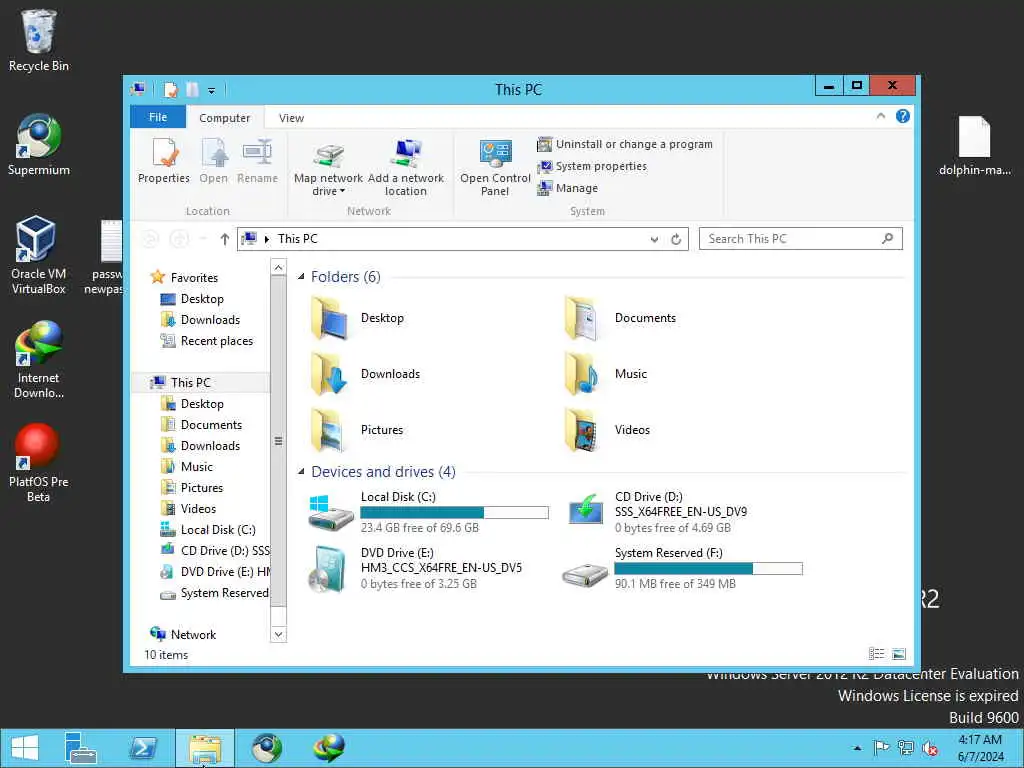
Task: Click the Local Disk (C:) usage bar
Action: 455,513
